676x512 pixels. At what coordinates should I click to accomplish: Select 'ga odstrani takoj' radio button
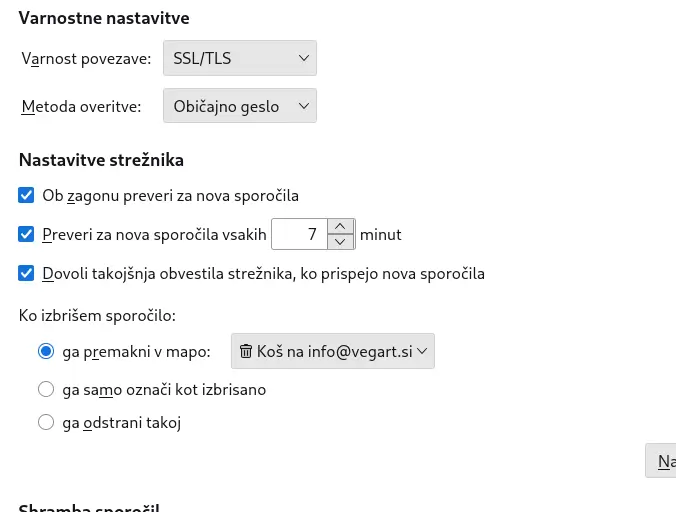point(46,422)
